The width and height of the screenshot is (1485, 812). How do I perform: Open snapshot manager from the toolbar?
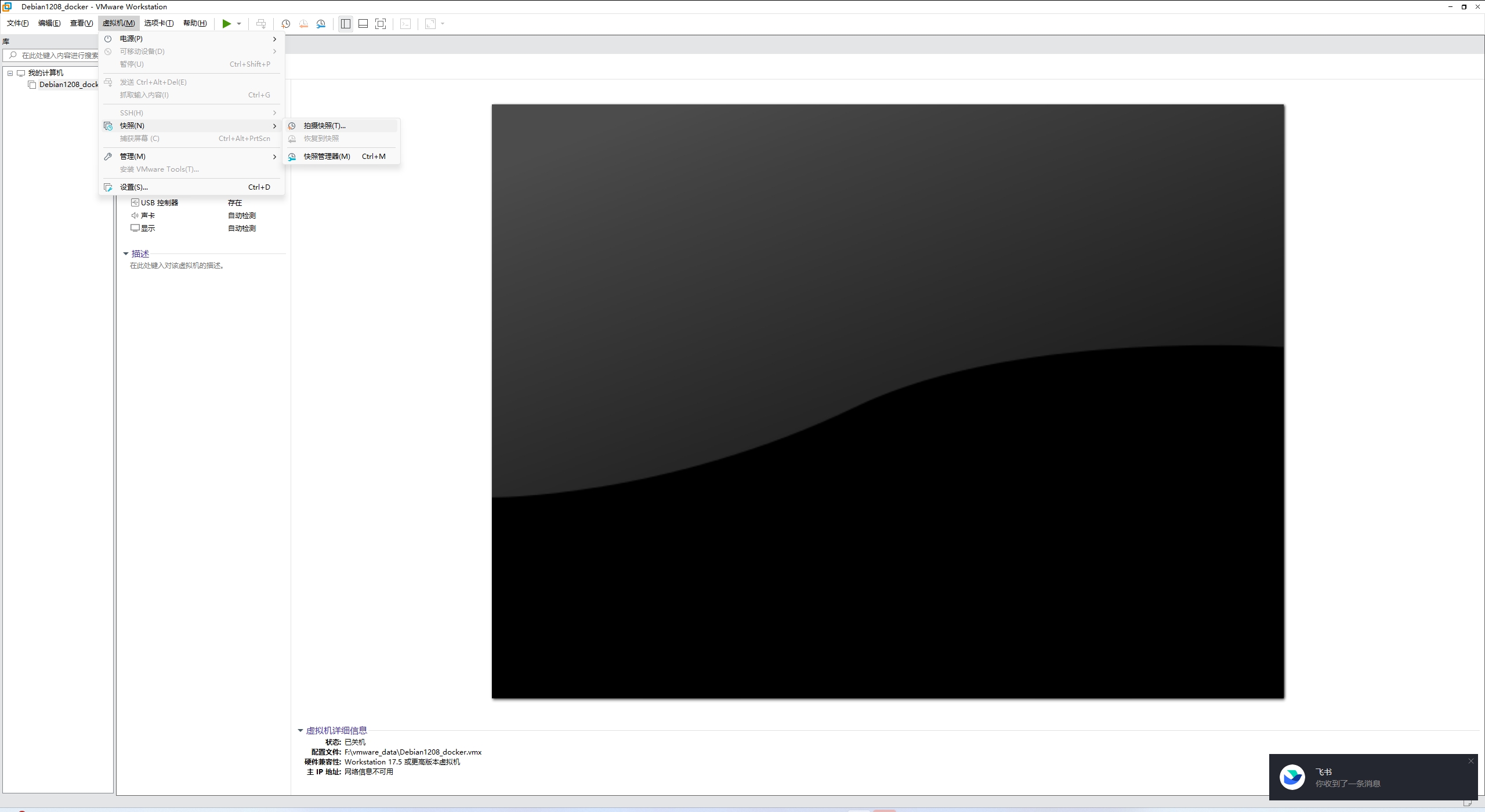click(321, 24)
